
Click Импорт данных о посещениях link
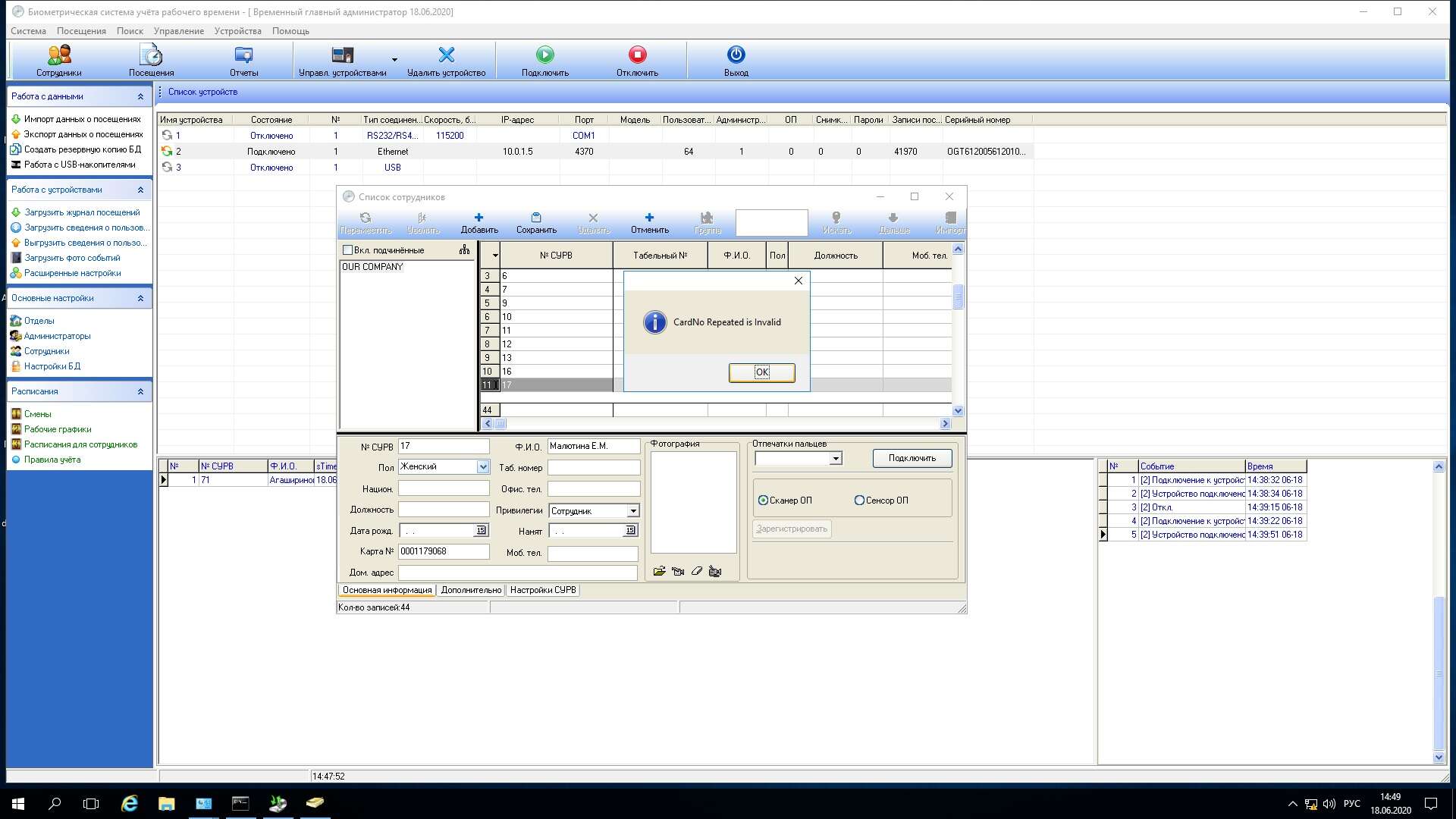[82, 119]
